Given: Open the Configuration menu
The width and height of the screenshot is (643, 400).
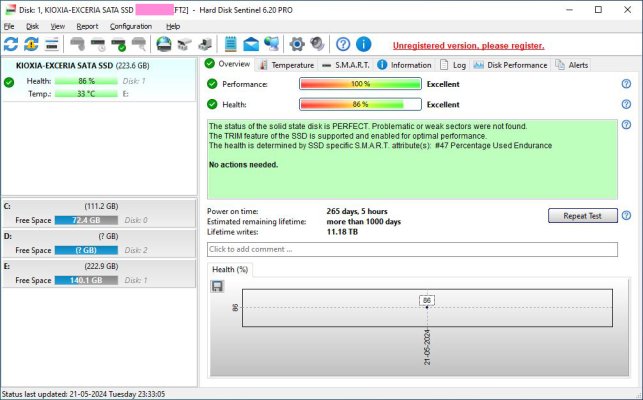Looking at the screenshot, I should coord(131,26).
